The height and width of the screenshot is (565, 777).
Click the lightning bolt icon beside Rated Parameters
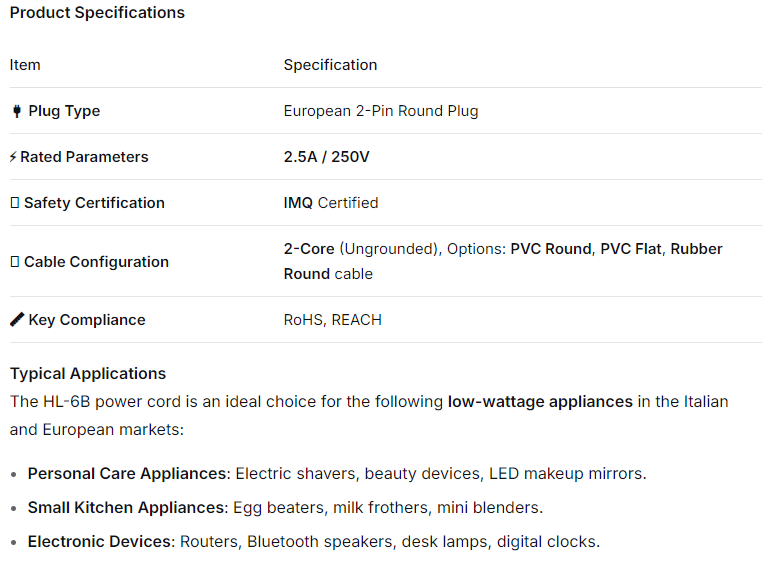pyautogui.click(x=13, y=157)
